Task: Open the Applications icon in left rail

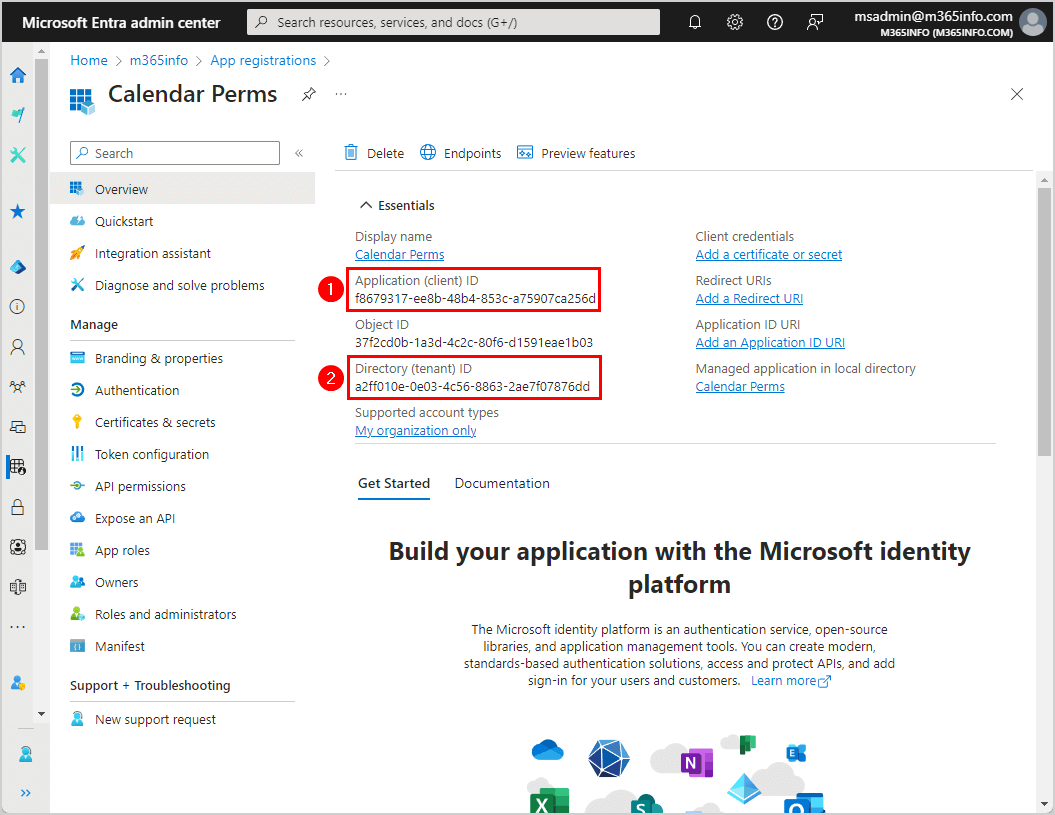Action: 18,466
